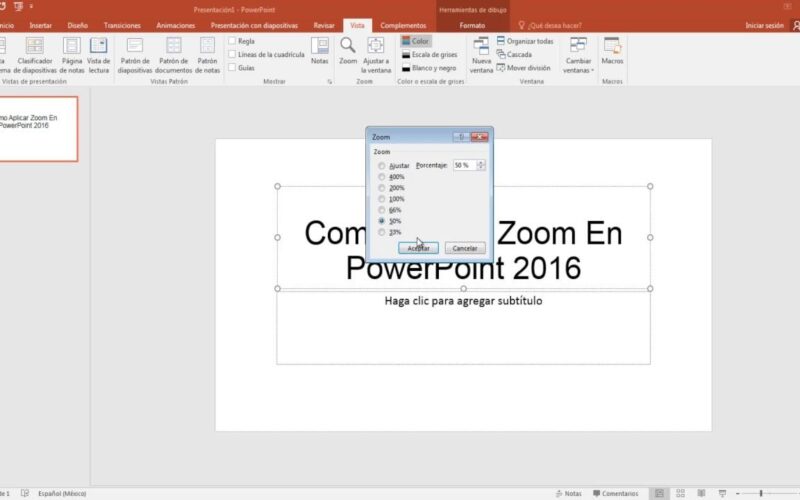
Task: Switch to the Insertar ribbon tab
Action: pos(41,24)
